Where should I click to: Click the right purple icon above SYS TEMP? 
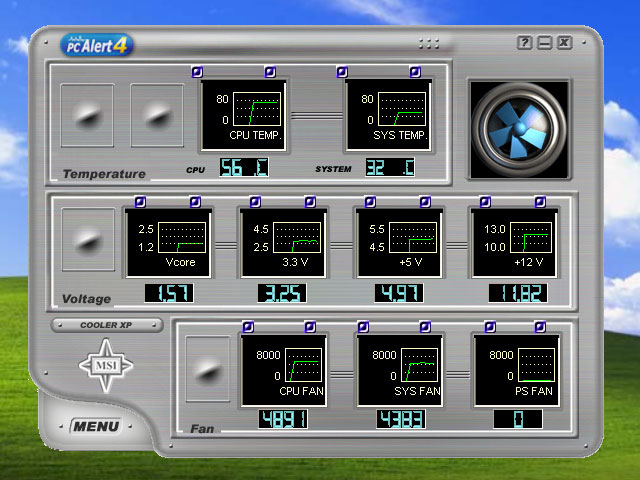coord(415,72)
